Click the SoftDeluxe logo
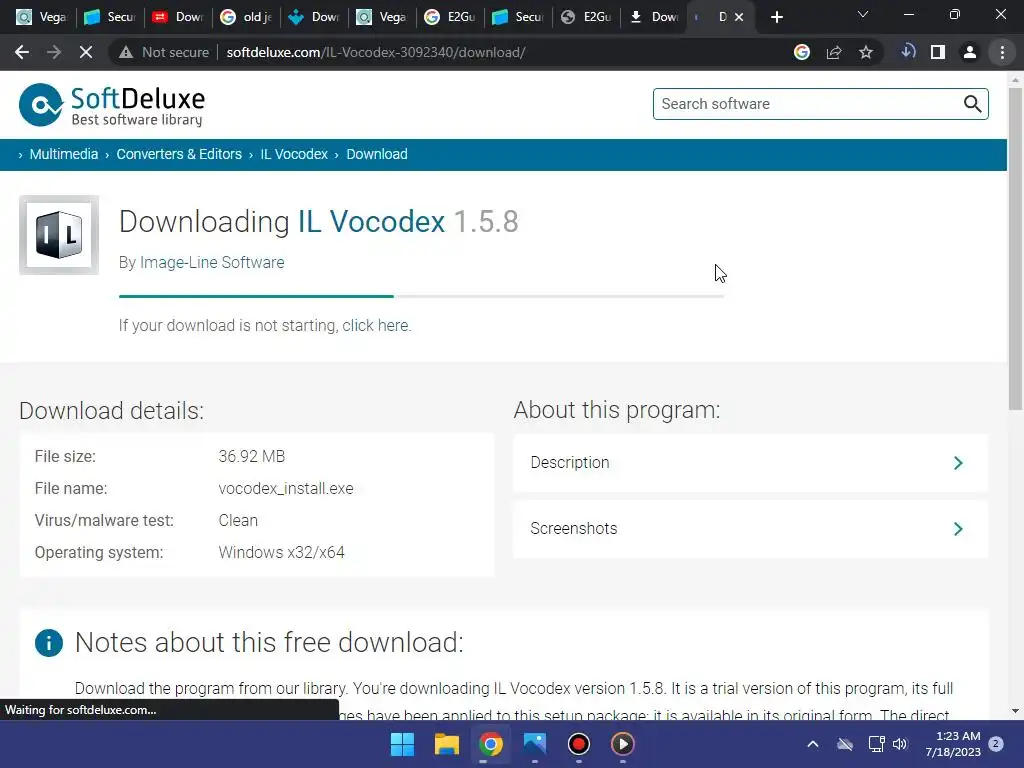The height and width of the screenshot is (768, 1024). 112,104
